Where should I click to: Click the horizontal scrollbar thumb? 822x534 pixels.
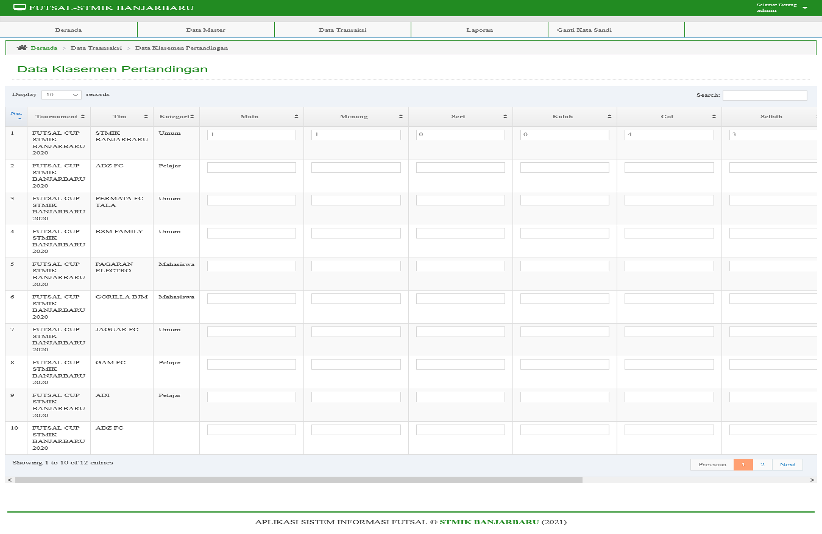tap(298, 479)
